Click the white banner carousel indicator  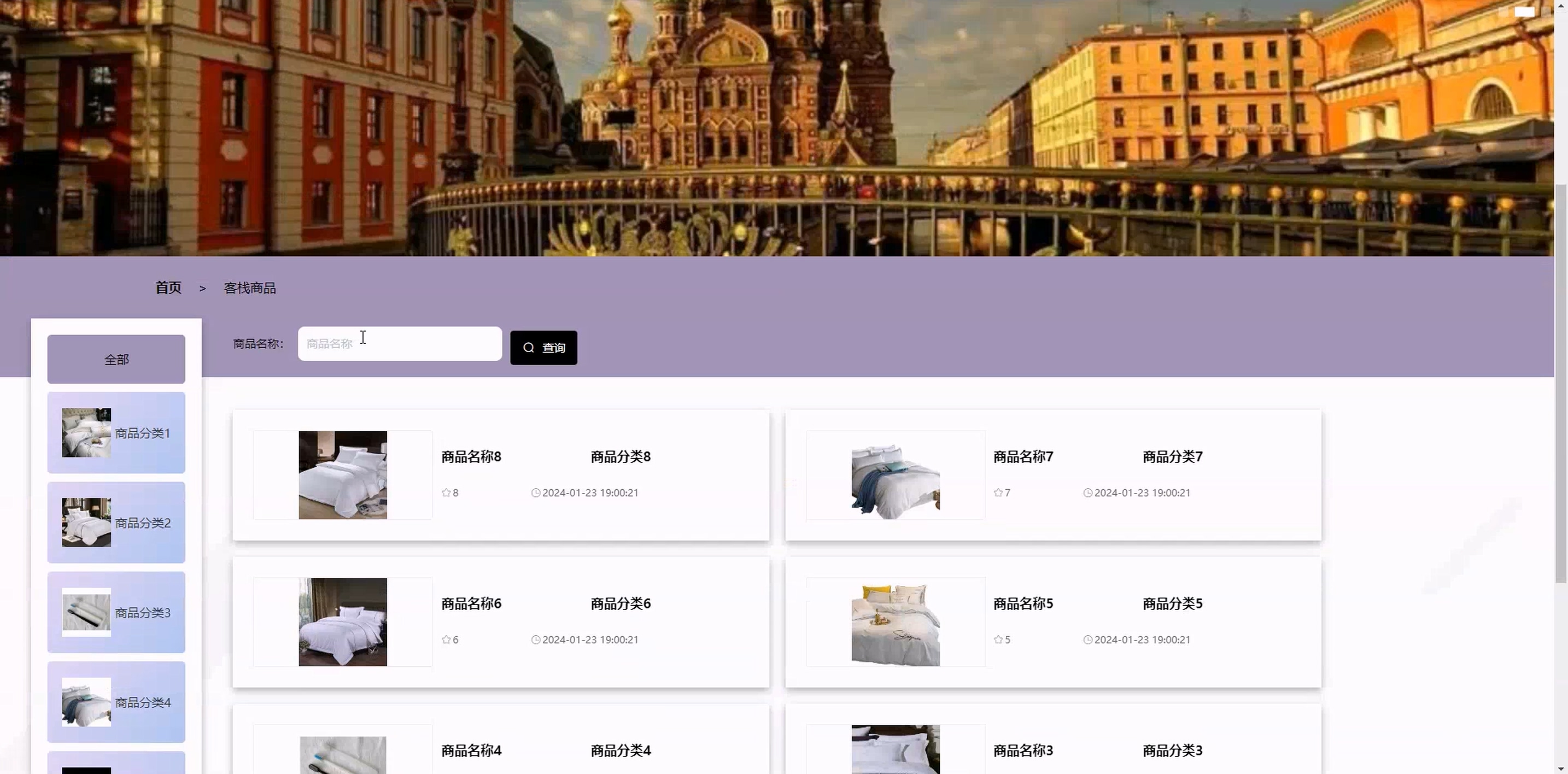[1524, 11]
